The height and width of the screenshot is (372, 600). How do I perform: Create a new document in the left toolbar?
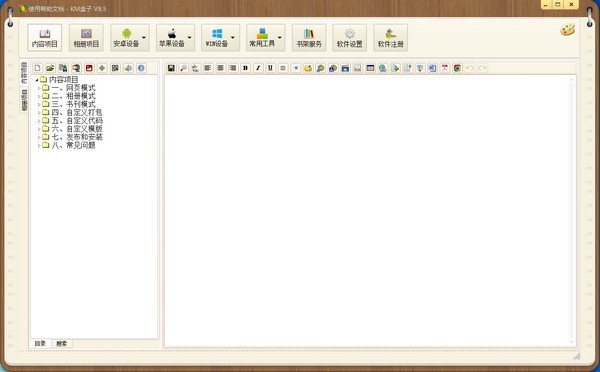(38, 68)
